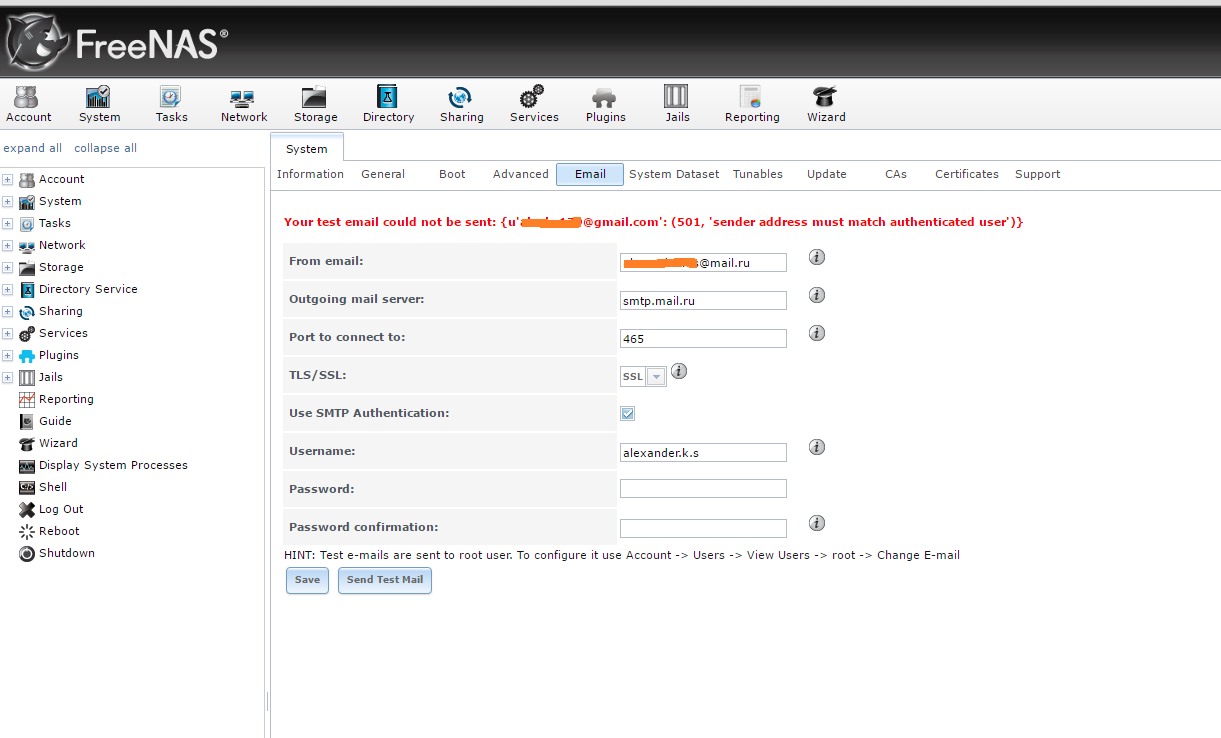
Task: Focus the Outgoing mail server field
Action: [x=703, y=300]
